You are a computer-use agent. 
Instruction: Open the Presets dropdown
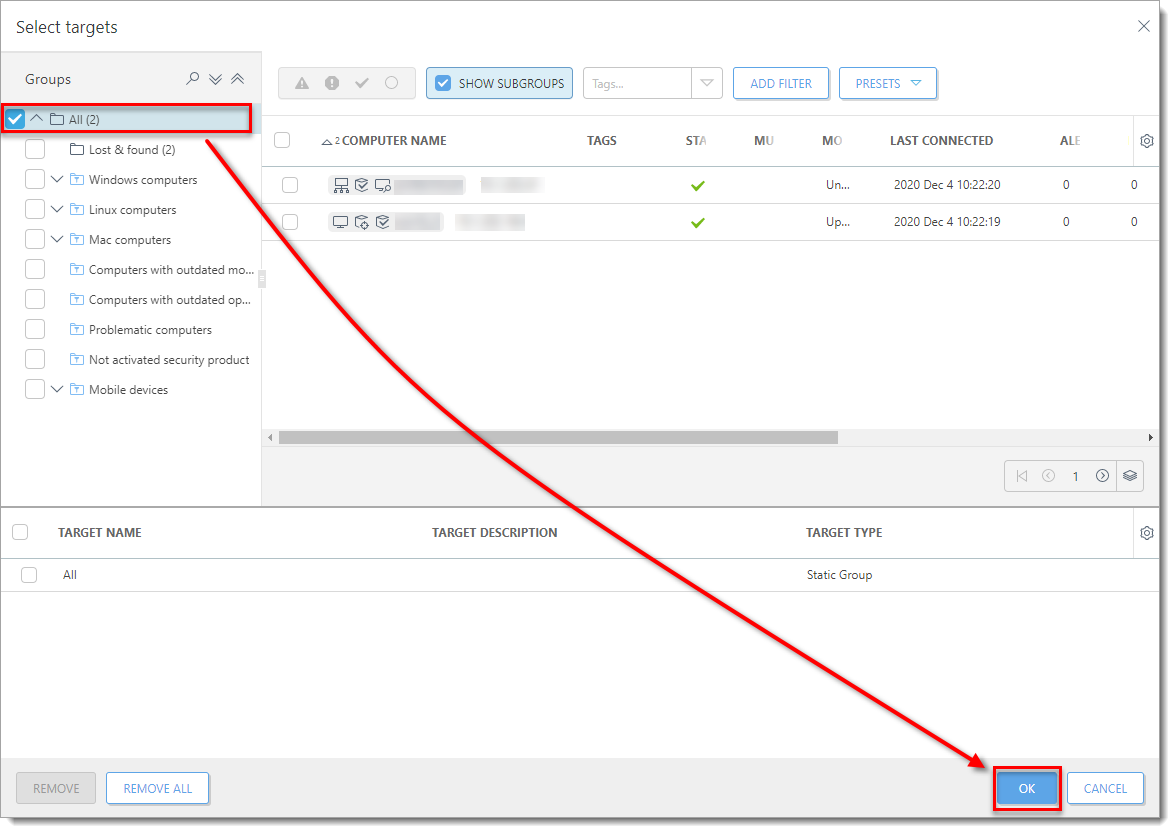[x=887, y=83]
